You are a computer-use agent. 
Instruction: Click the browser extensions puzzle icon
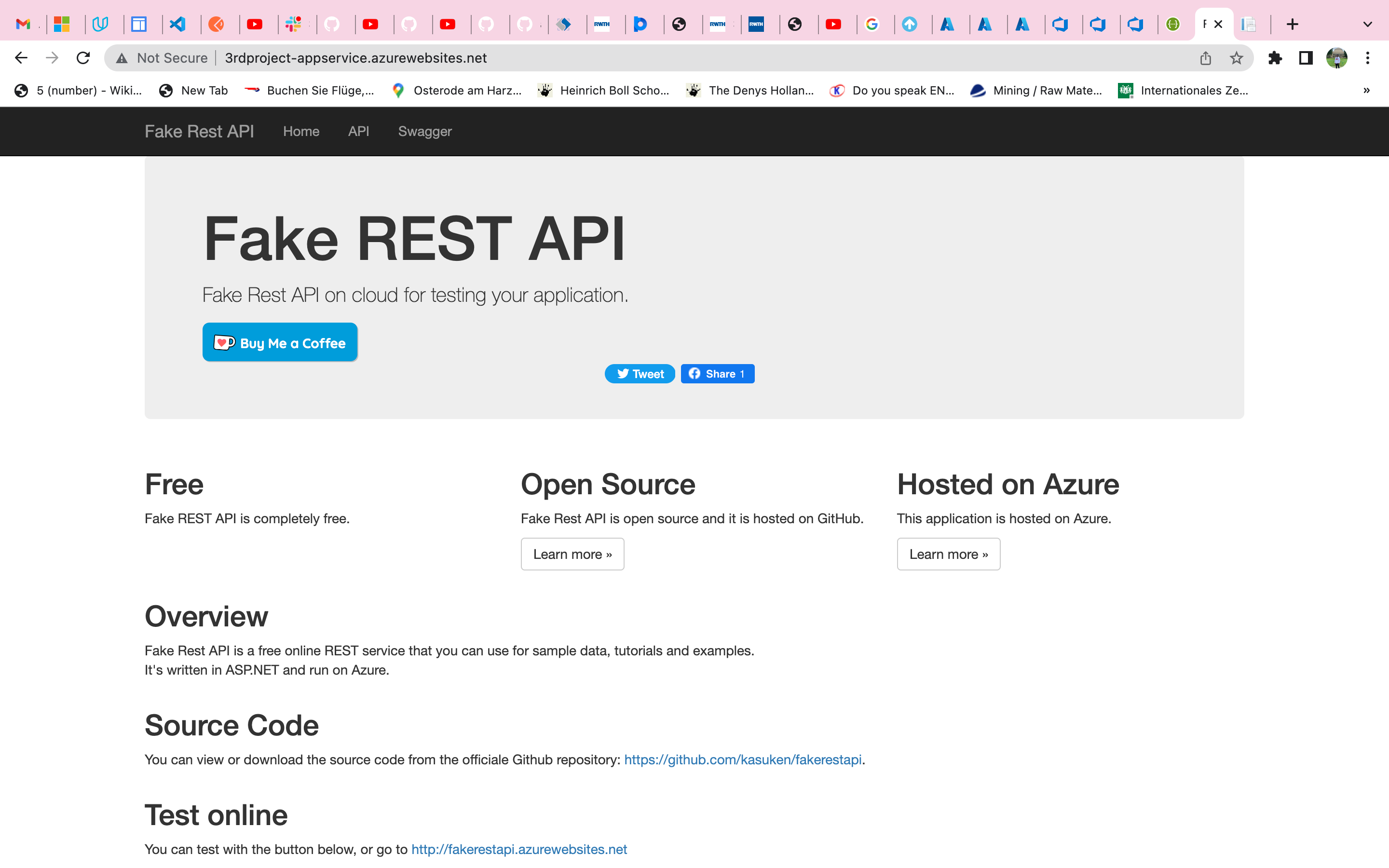point(1275,57)
